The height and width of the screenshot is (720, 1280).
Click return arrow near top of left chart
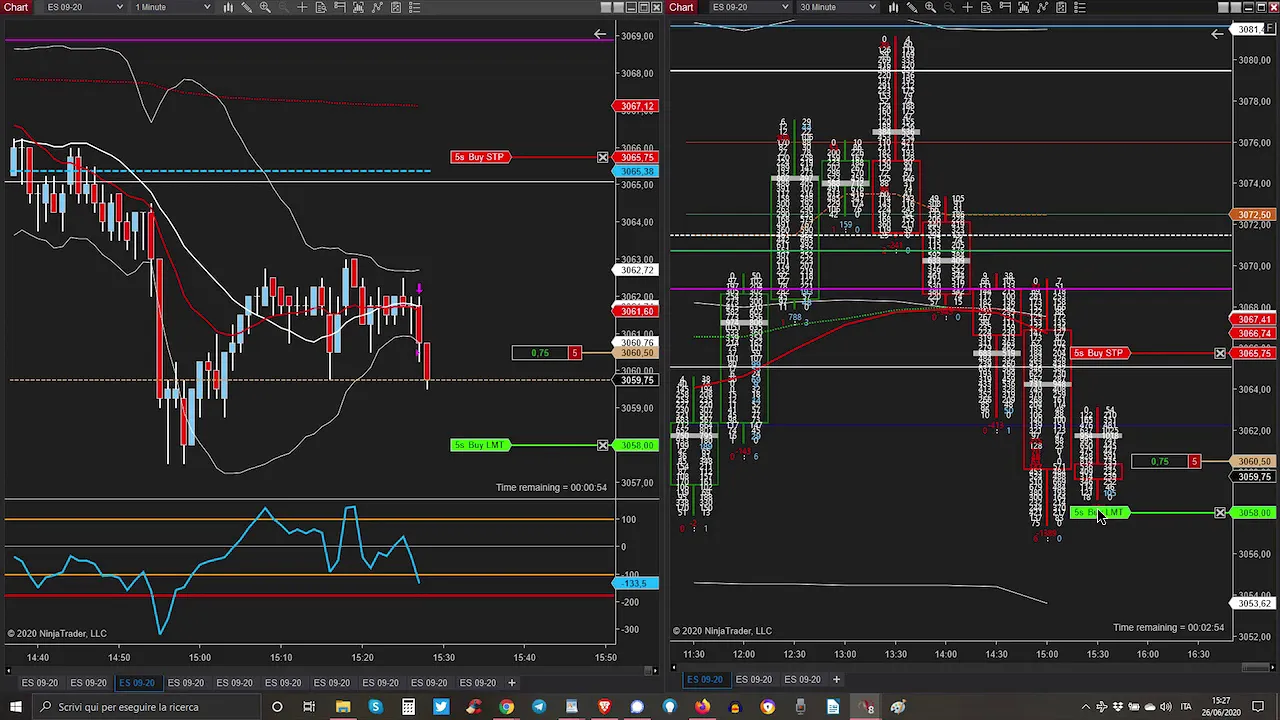600,34
